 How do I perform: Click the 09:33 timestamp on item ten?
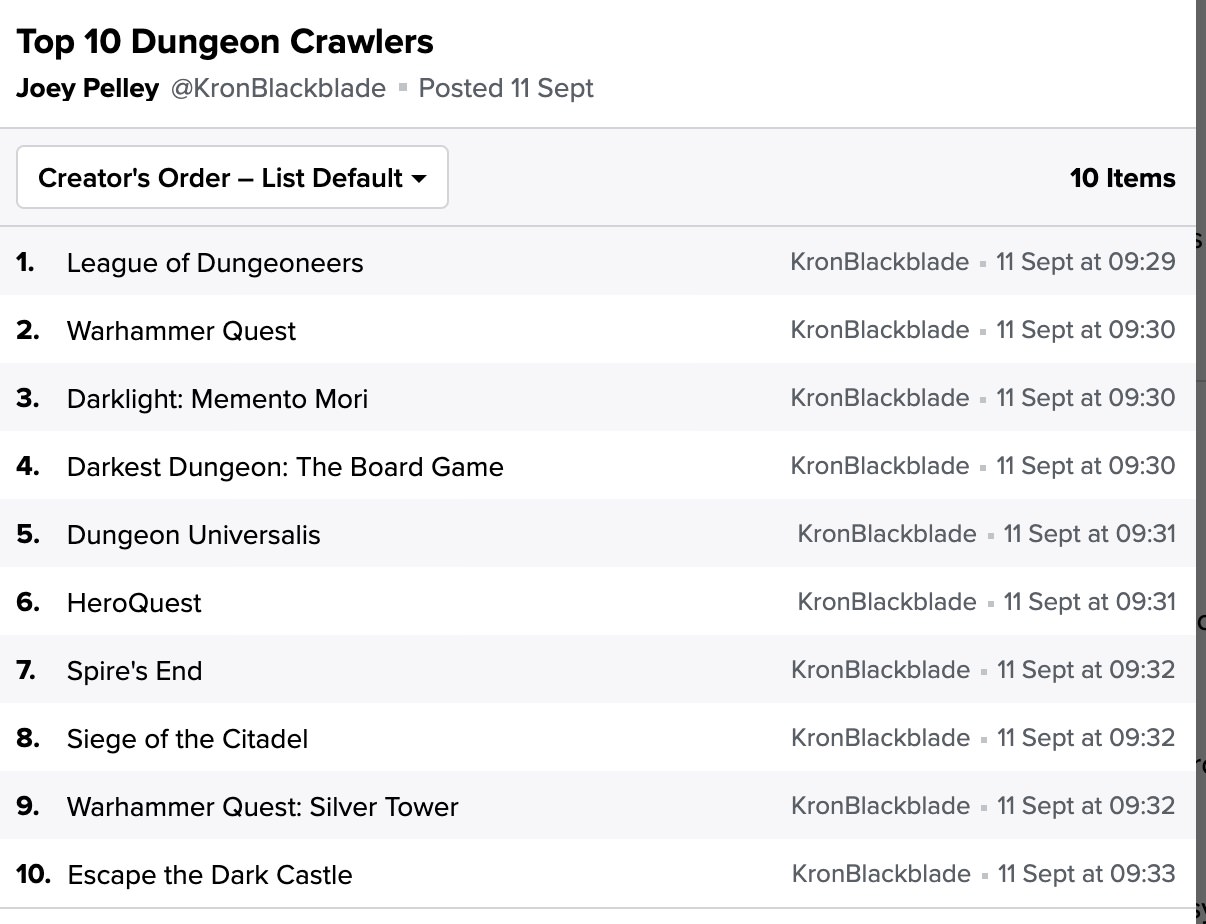(1086, 874)
